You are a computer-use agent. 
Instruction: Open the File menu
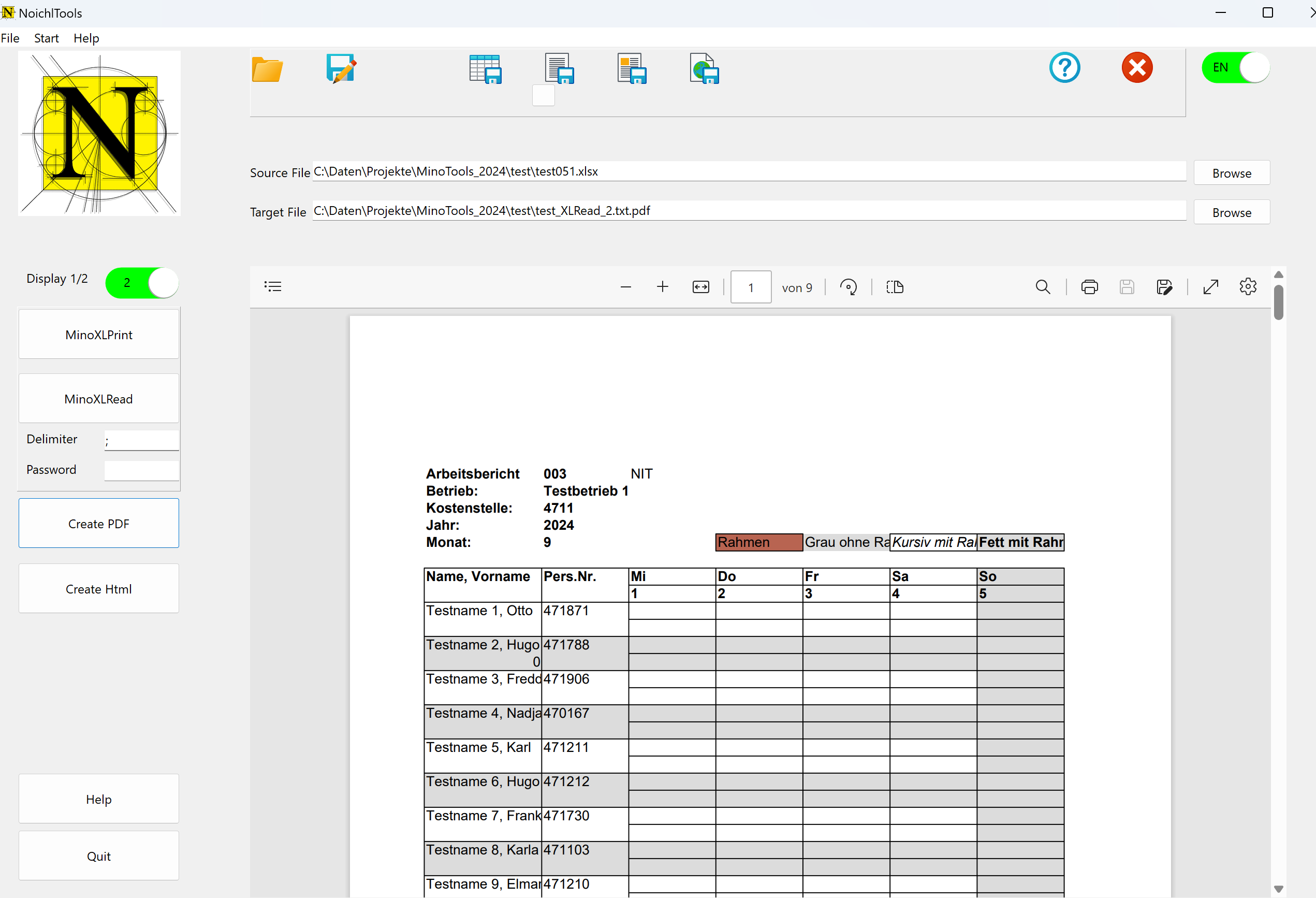coord(10,38)
